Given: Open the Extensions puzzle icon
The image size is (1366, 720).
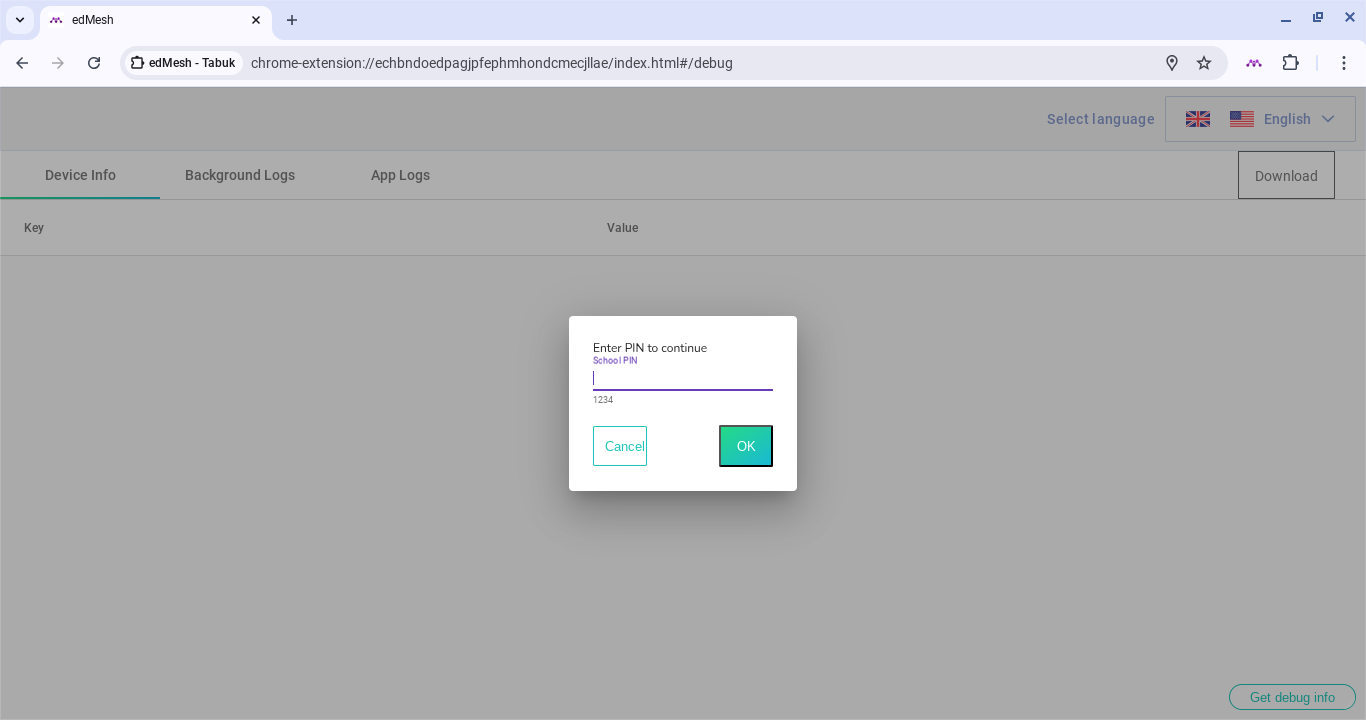Looking at the screenshot, I should (x=1291, y=63).
